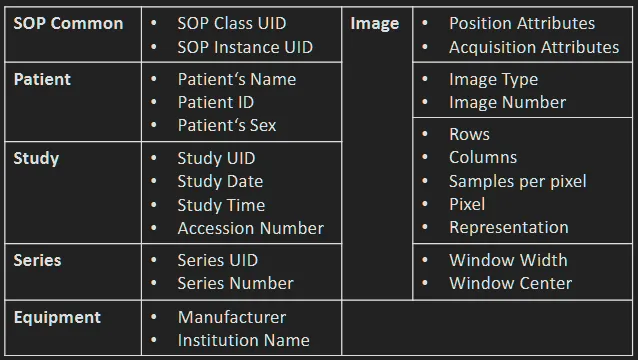Select the Institution Name entry
The width and height of the screenshot is (638, 360).
[x=243, y=340]
